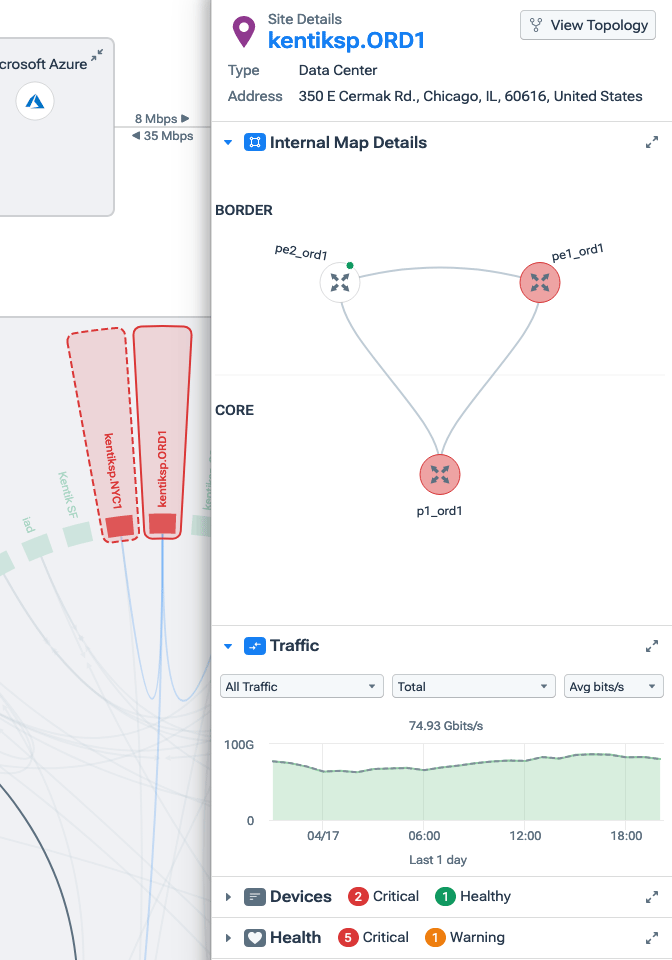Screen dimensions: 672x960
Task: Click the Microsoft Azure cloud logo
Action: coord(35,100)
